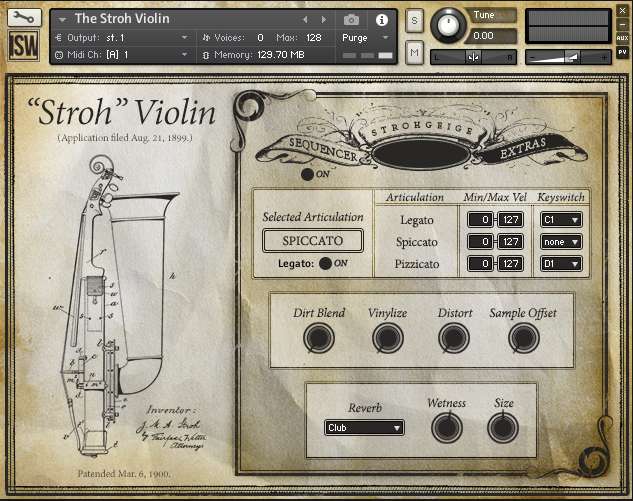Toggle the Legato ON switch
This screenshot has height=501, width=633.
tap(325, 263)
